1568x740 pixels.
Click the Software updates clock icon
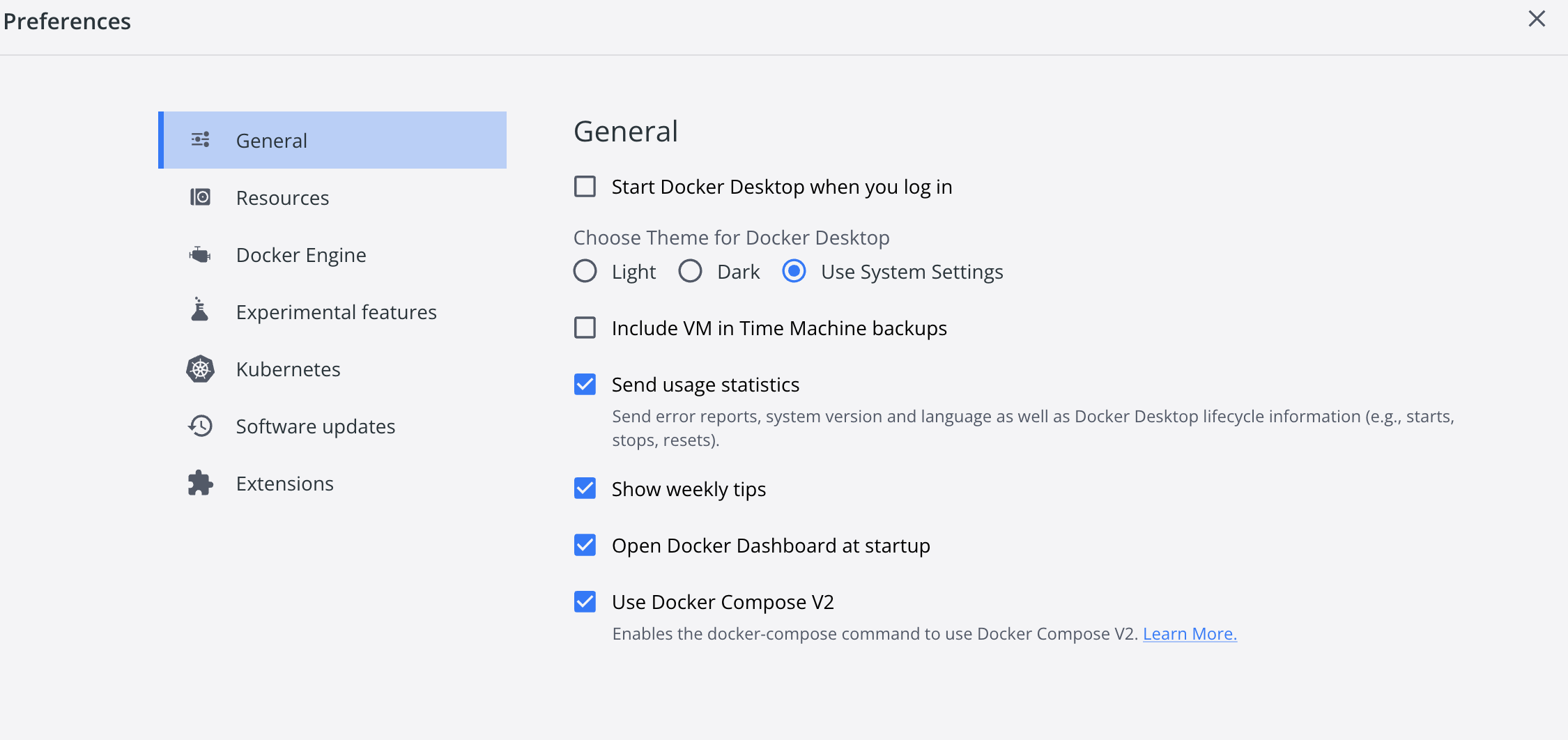pos(201,426)
